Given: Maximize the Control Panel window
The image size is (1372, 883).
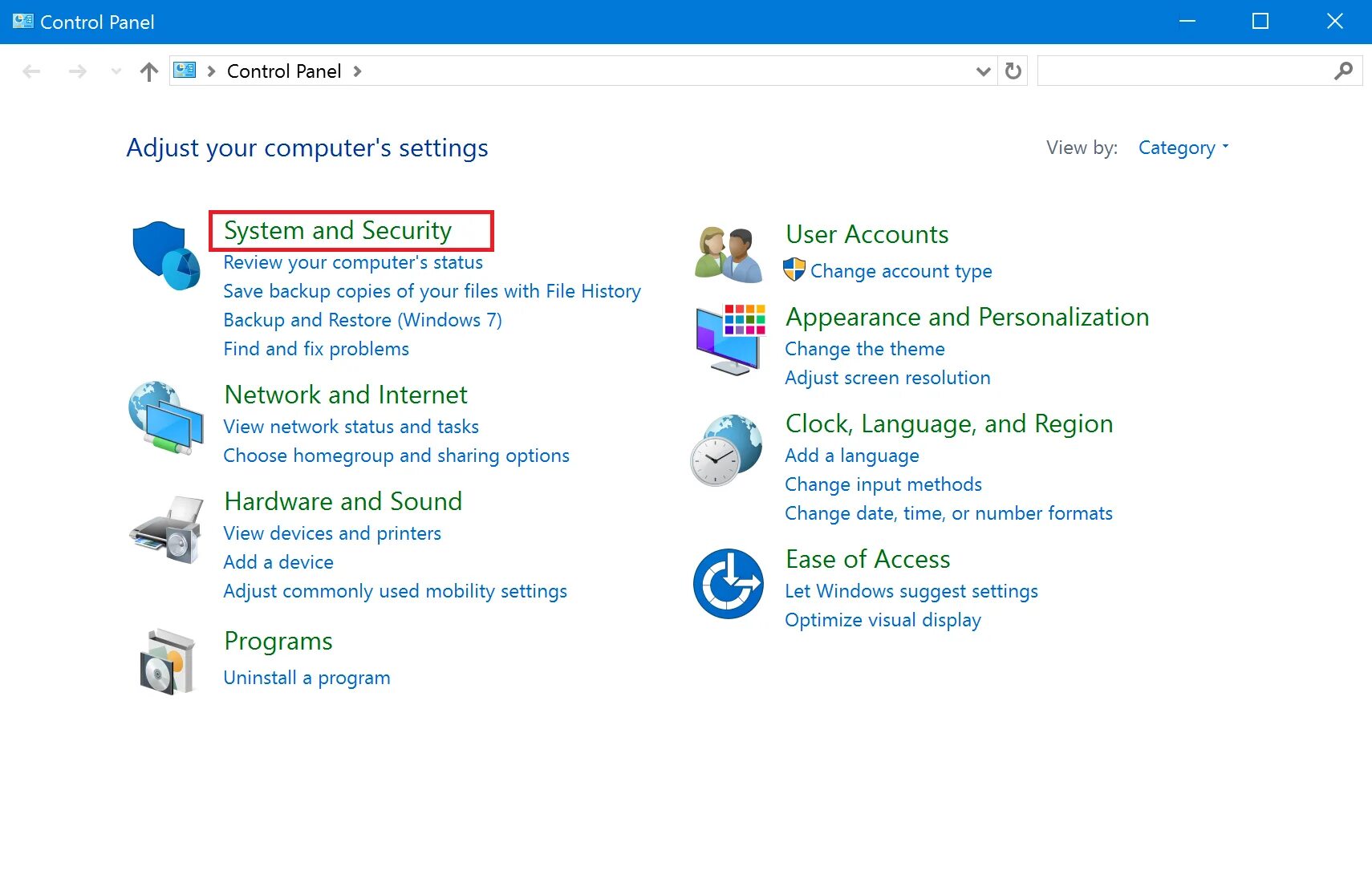Looking at the screenshot, I should pyautogui.click(x=1260, y=22).
